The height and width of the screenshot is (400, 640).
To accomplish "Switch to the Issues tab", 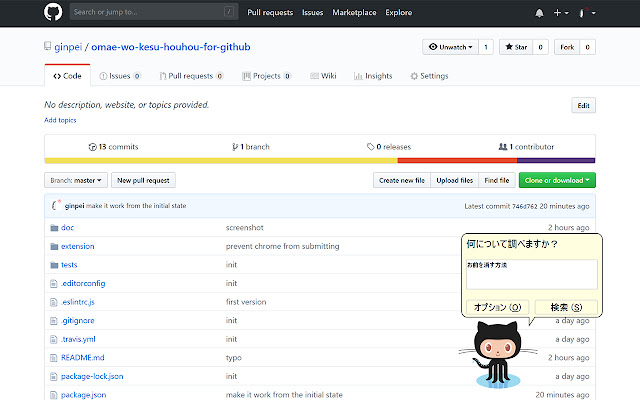I will [120, 76].
